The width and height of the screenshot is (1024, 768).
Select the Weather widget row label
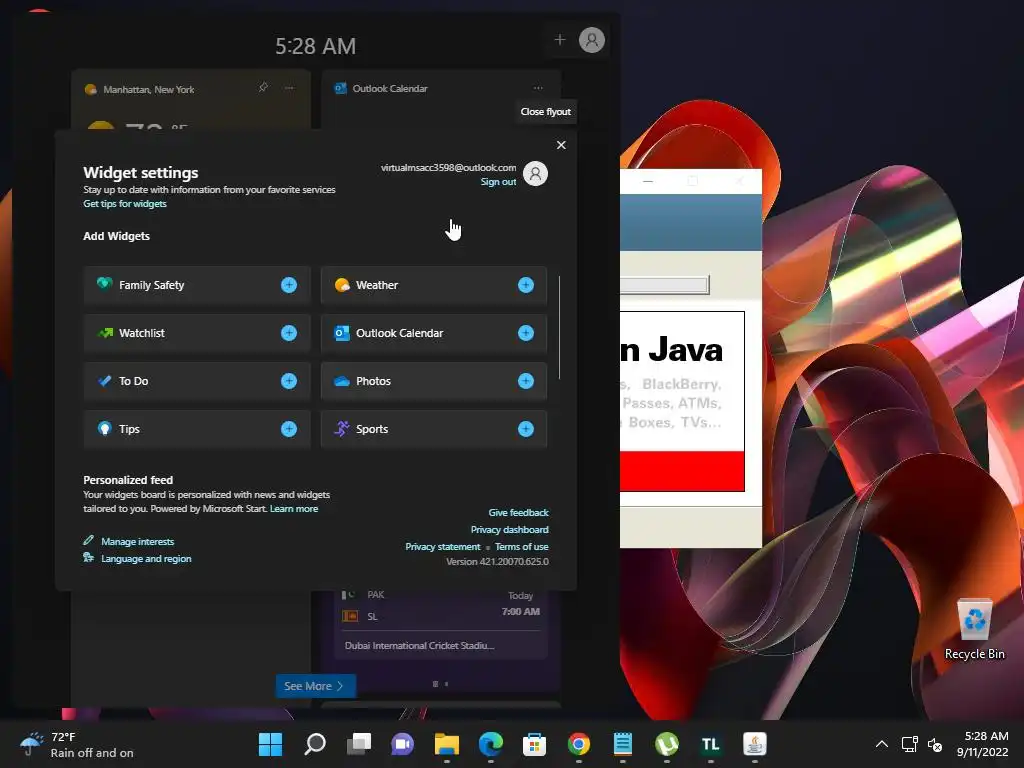click(377, 285)
